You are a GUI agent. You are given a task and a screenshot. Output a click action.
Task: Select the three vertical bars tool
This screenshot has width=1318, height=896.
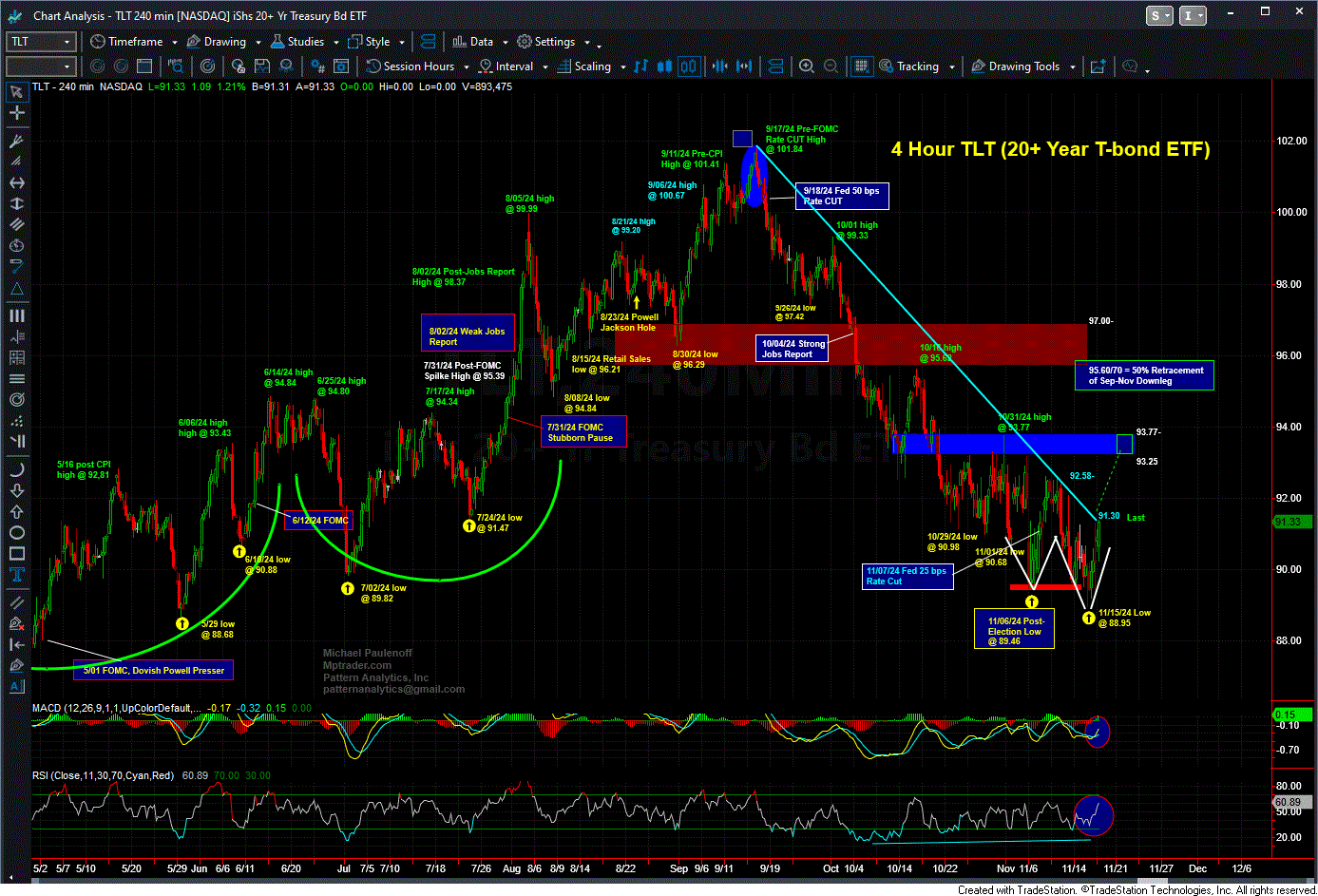tap(16, 315)
